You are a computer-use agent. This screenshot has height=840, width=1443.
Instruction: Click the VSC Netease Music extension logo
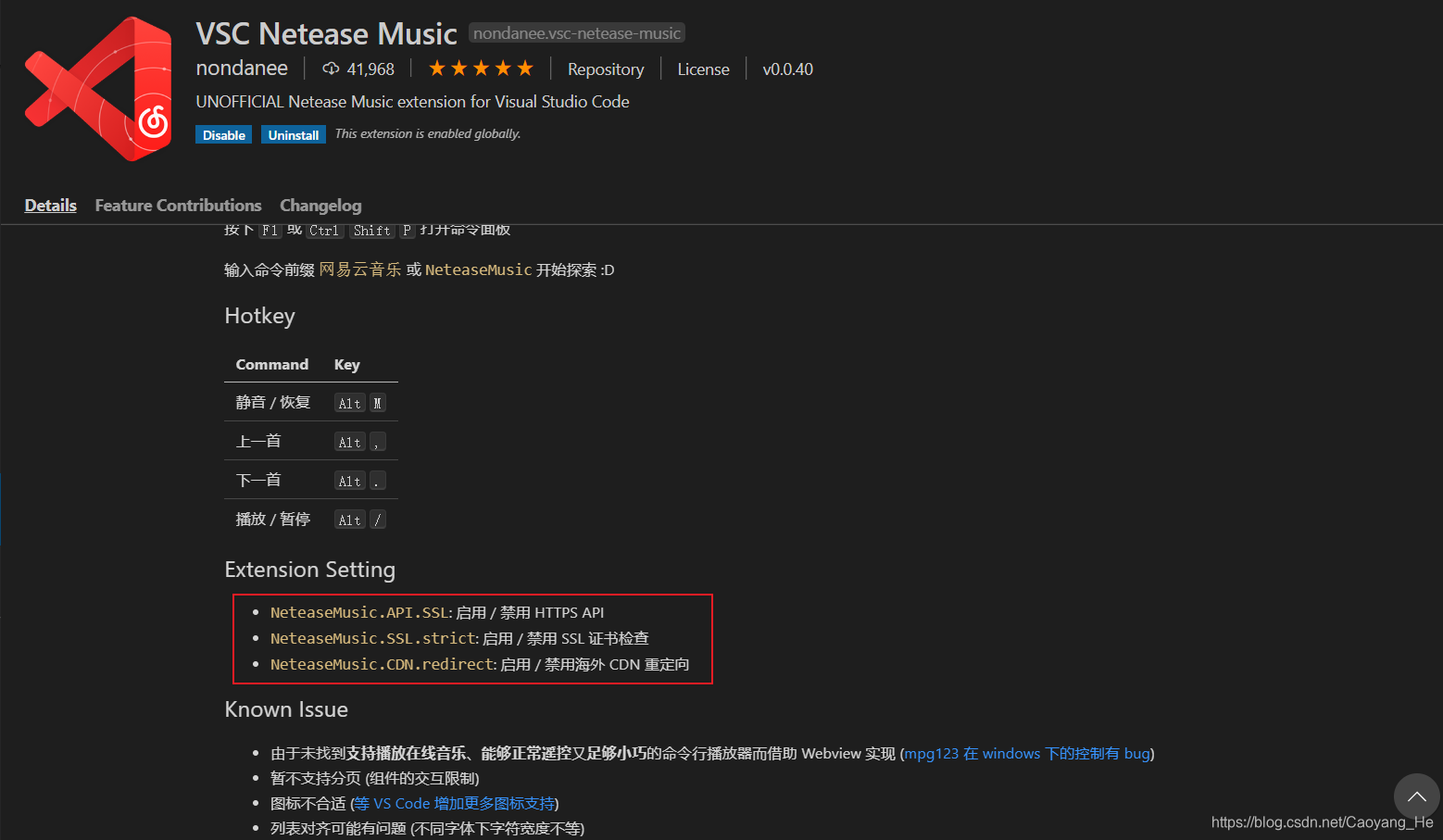[x=98, y=89]
